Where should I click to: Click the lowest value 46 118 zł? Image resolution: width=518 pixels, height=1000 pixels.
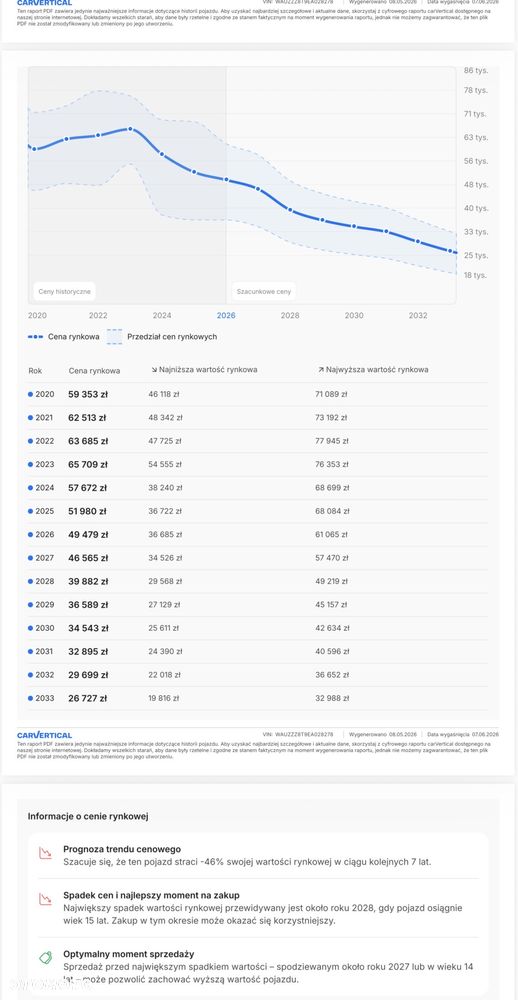(x=164, y=395)
